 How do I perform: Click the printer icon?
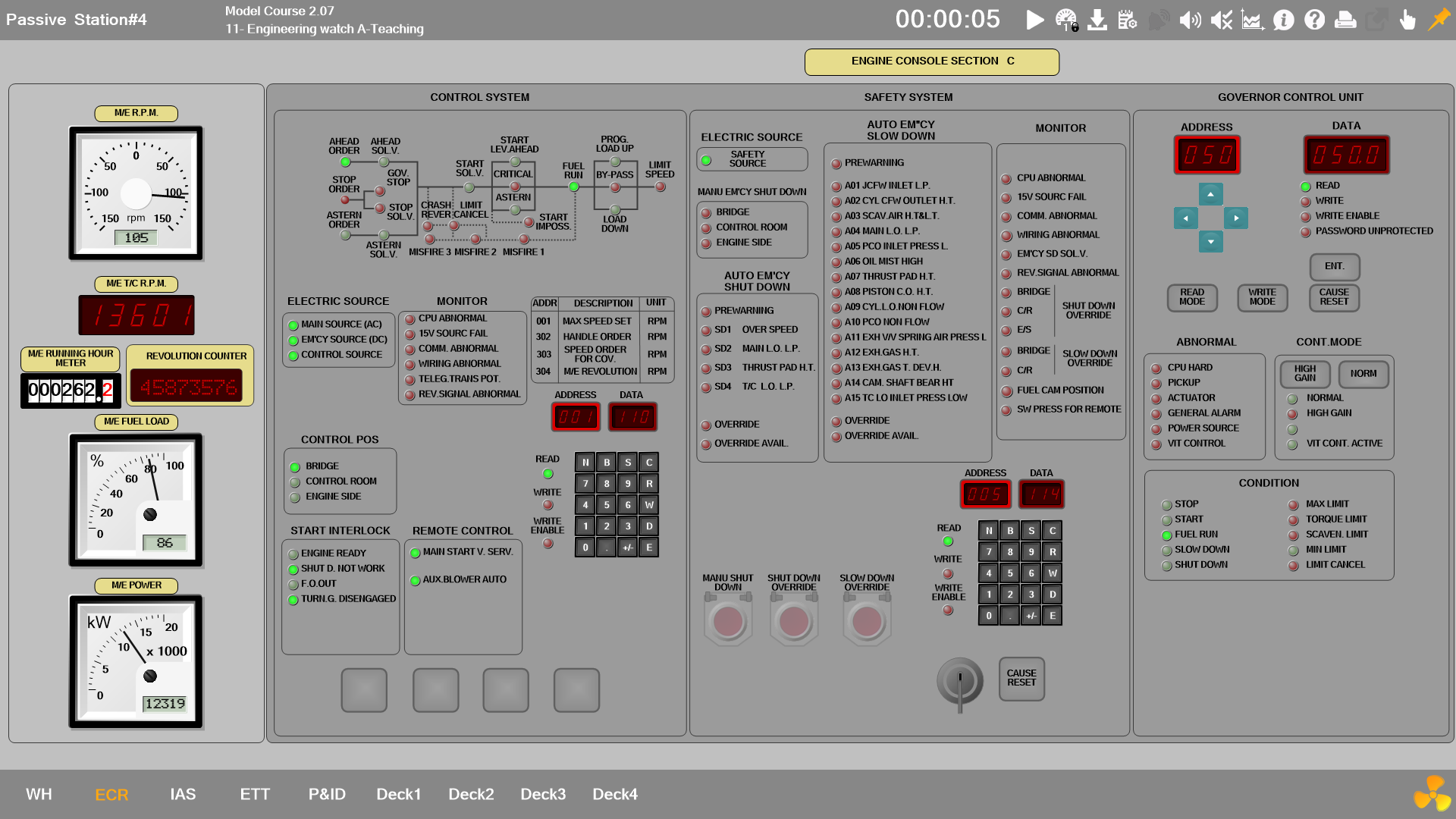(1345, 20)
